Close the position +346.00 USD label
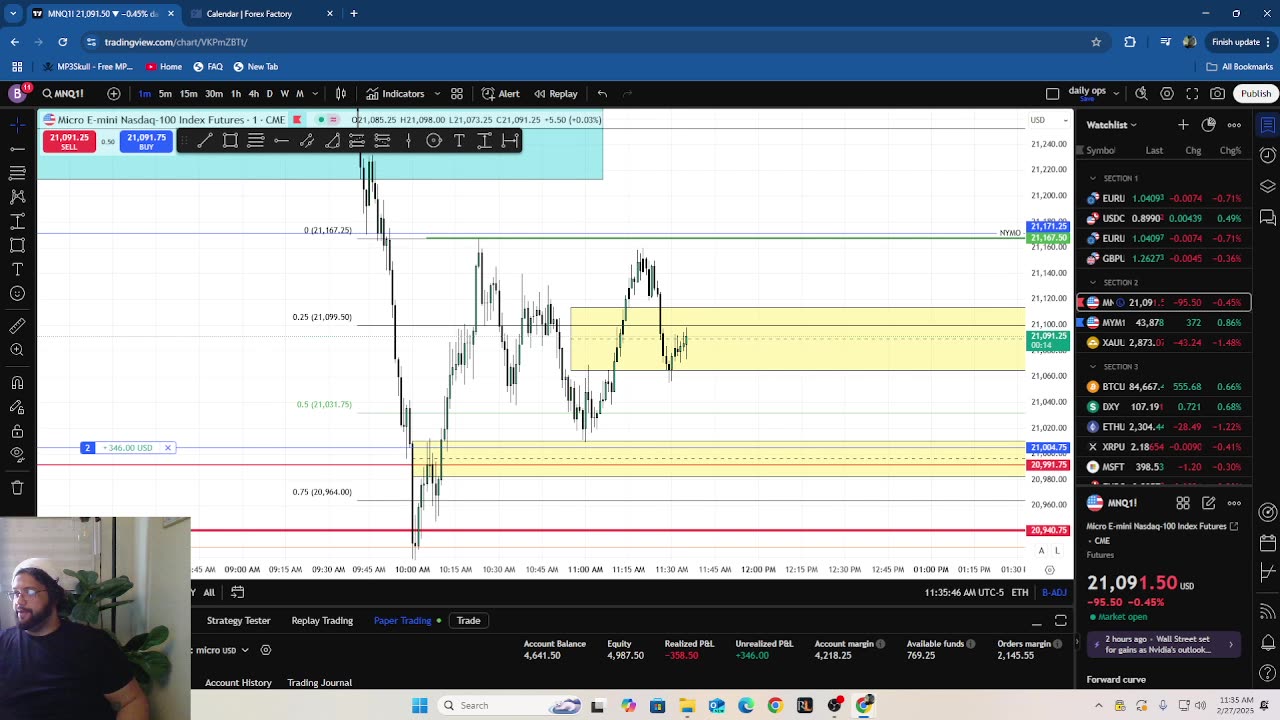 click(168, 448)
